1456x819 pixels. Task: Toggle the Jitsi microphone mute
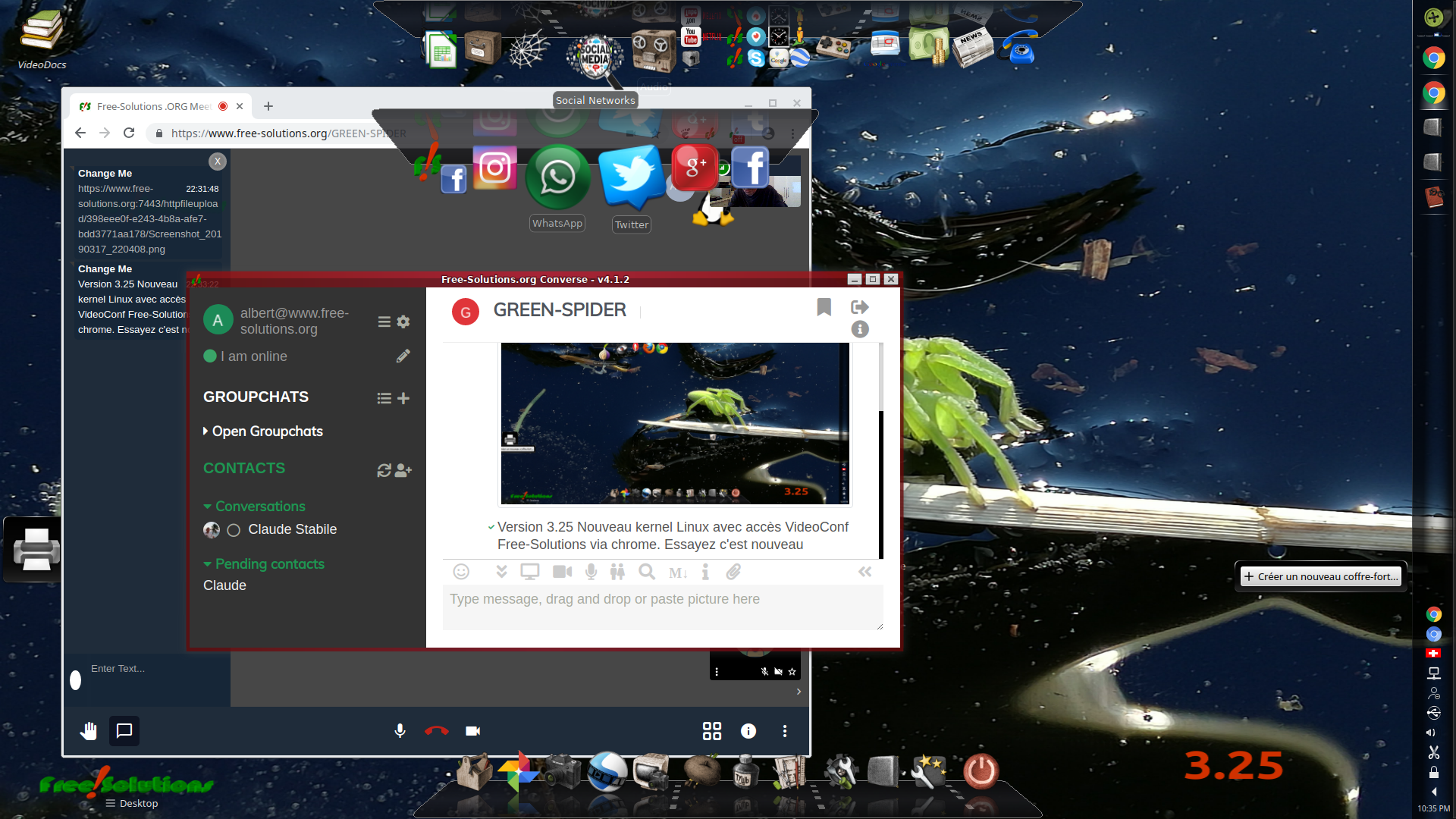pos(400,731)
